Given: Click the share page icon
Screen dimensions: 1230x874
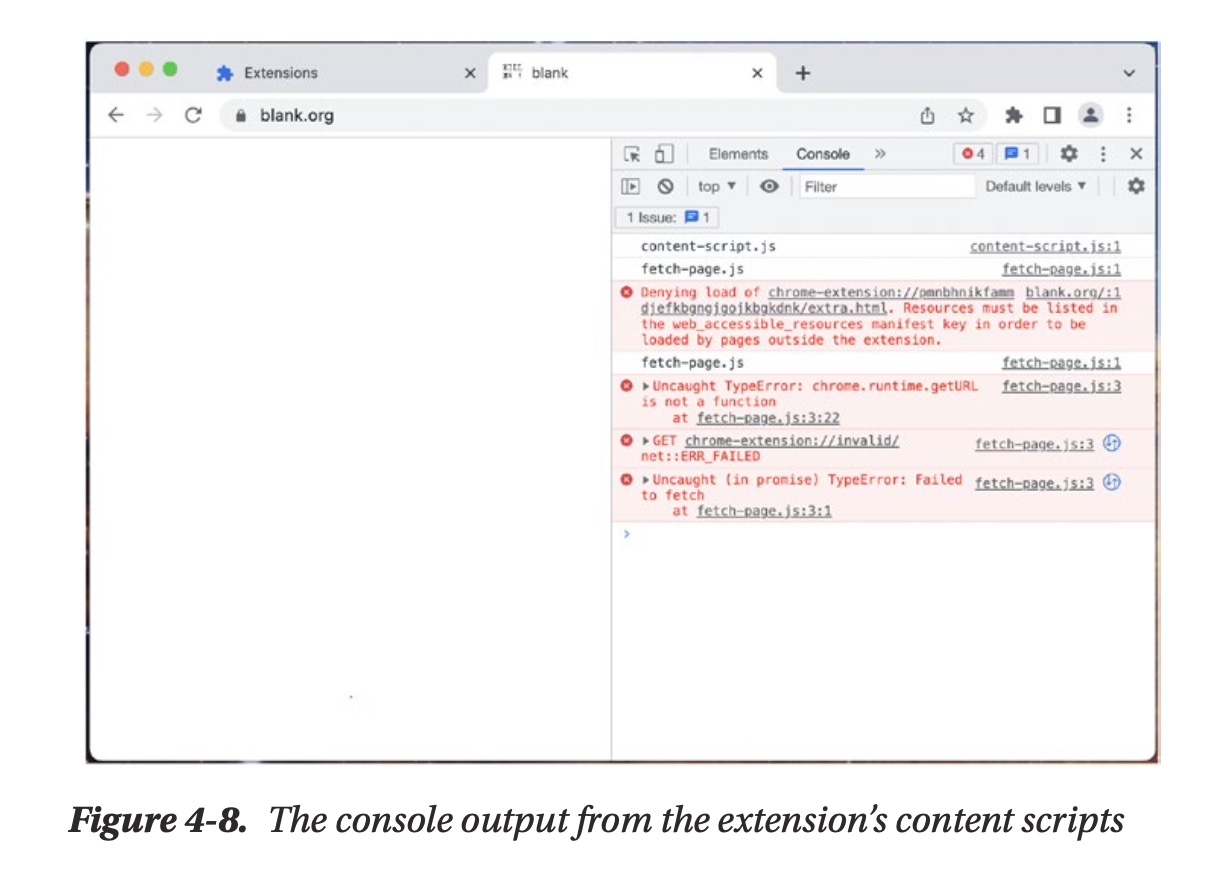Looking at the screenshot, I should (x=928, y=115).
